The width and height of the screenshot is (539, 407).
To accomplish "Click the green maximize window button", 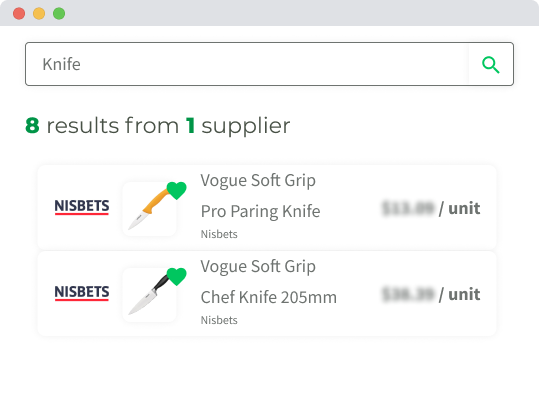I will pos(59,14).
